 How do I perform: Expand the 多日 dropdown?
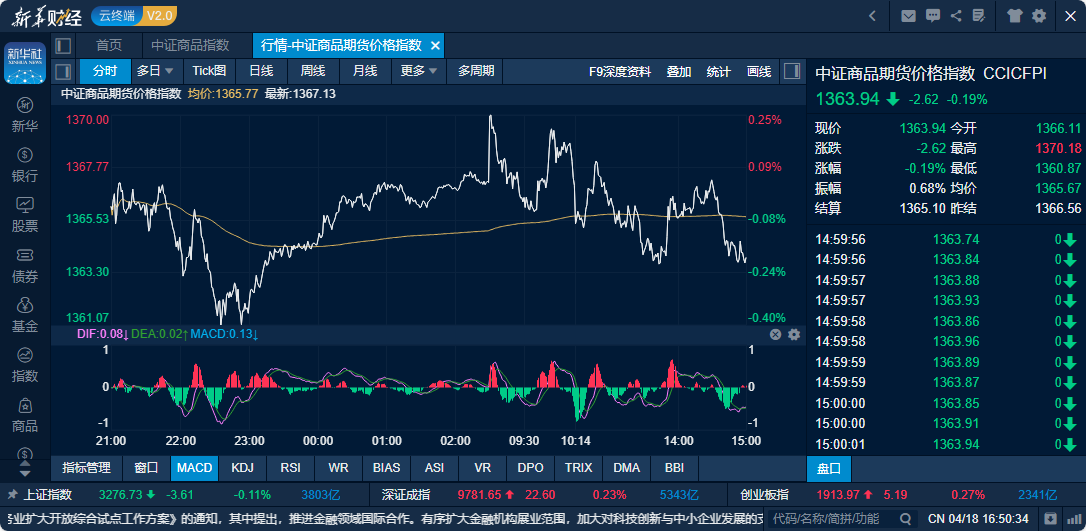click(155, 71)
